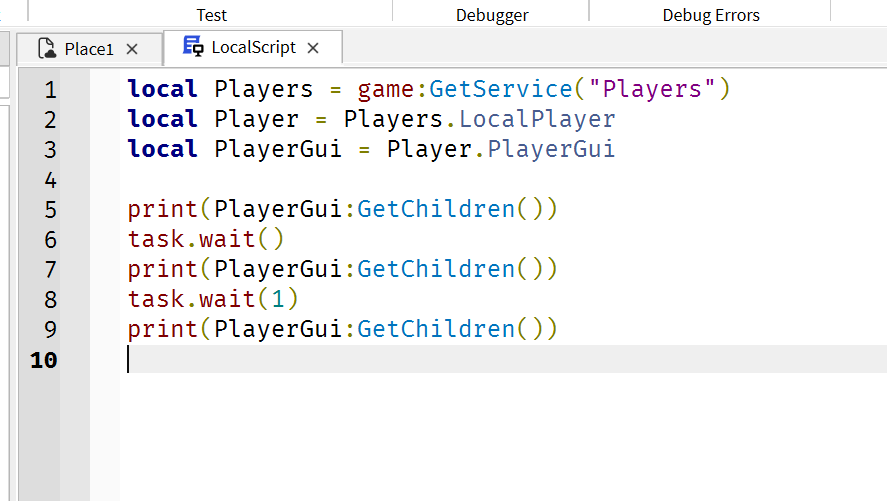This screenshot has height=501, width=887.
Task: Click the LocalScript tab script icon
Action: coord(193,46)
